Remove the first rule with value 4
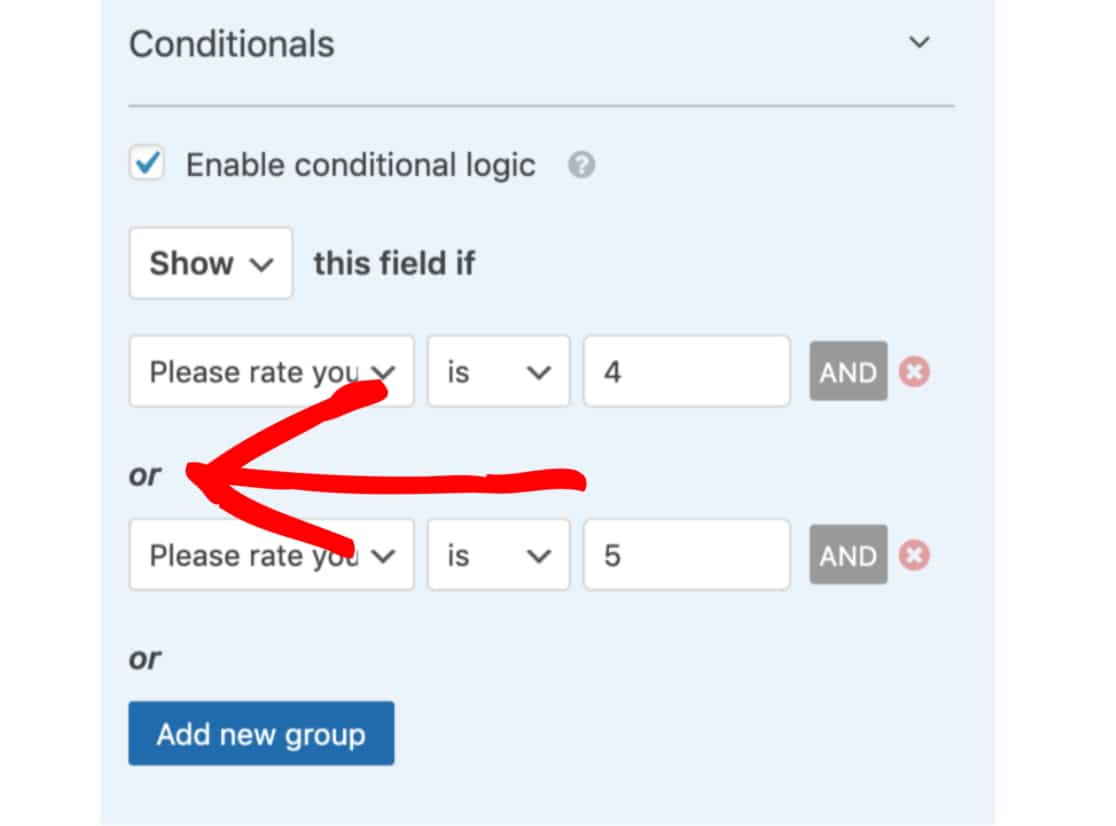This screenshot has height=826, width=1116. pyautogui.click(x=913, y=372)
